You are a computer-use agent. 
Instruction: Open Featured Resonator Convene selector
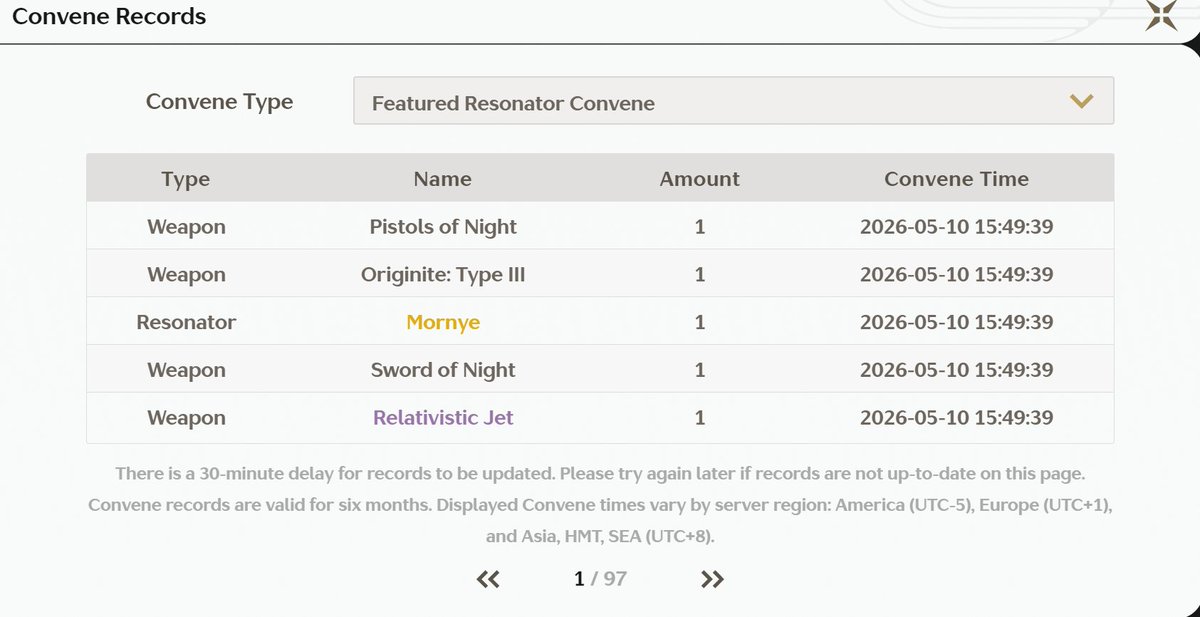[733, 101]
